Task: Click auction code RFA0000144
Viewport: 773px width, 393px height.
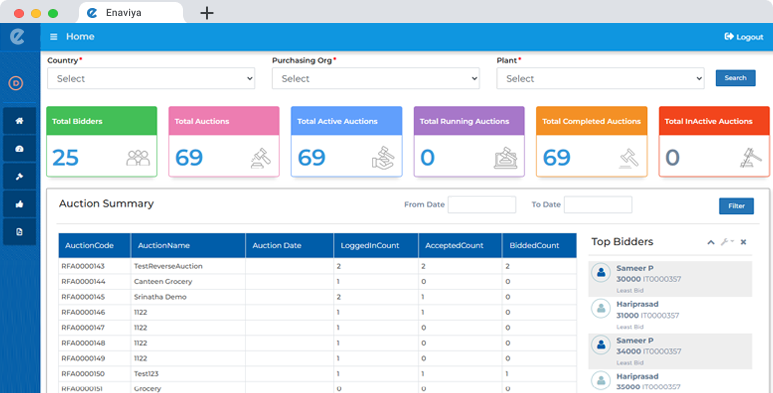Action: pos(83,282)
